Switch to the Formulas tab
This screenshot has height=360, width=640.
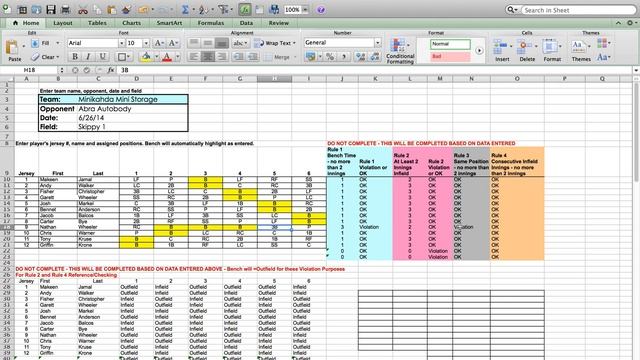coord(211,23)
